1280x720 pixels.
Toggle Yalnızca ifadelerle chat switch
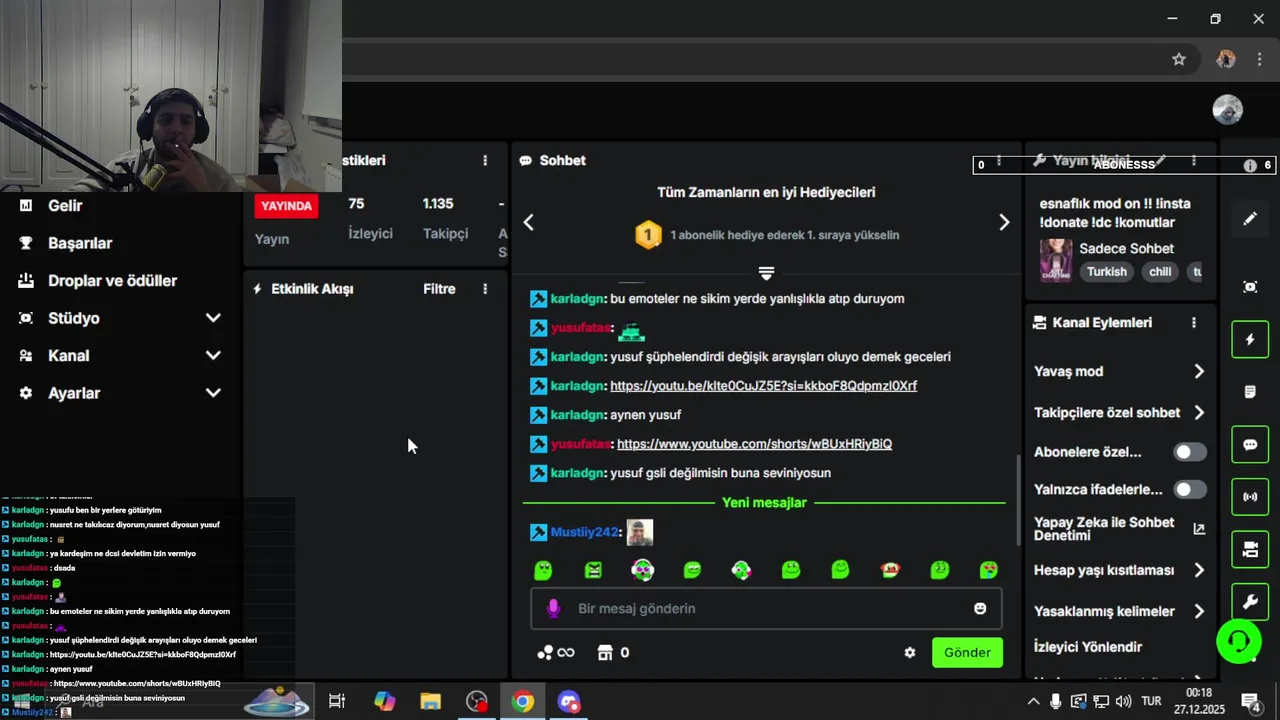[1190, 490]
